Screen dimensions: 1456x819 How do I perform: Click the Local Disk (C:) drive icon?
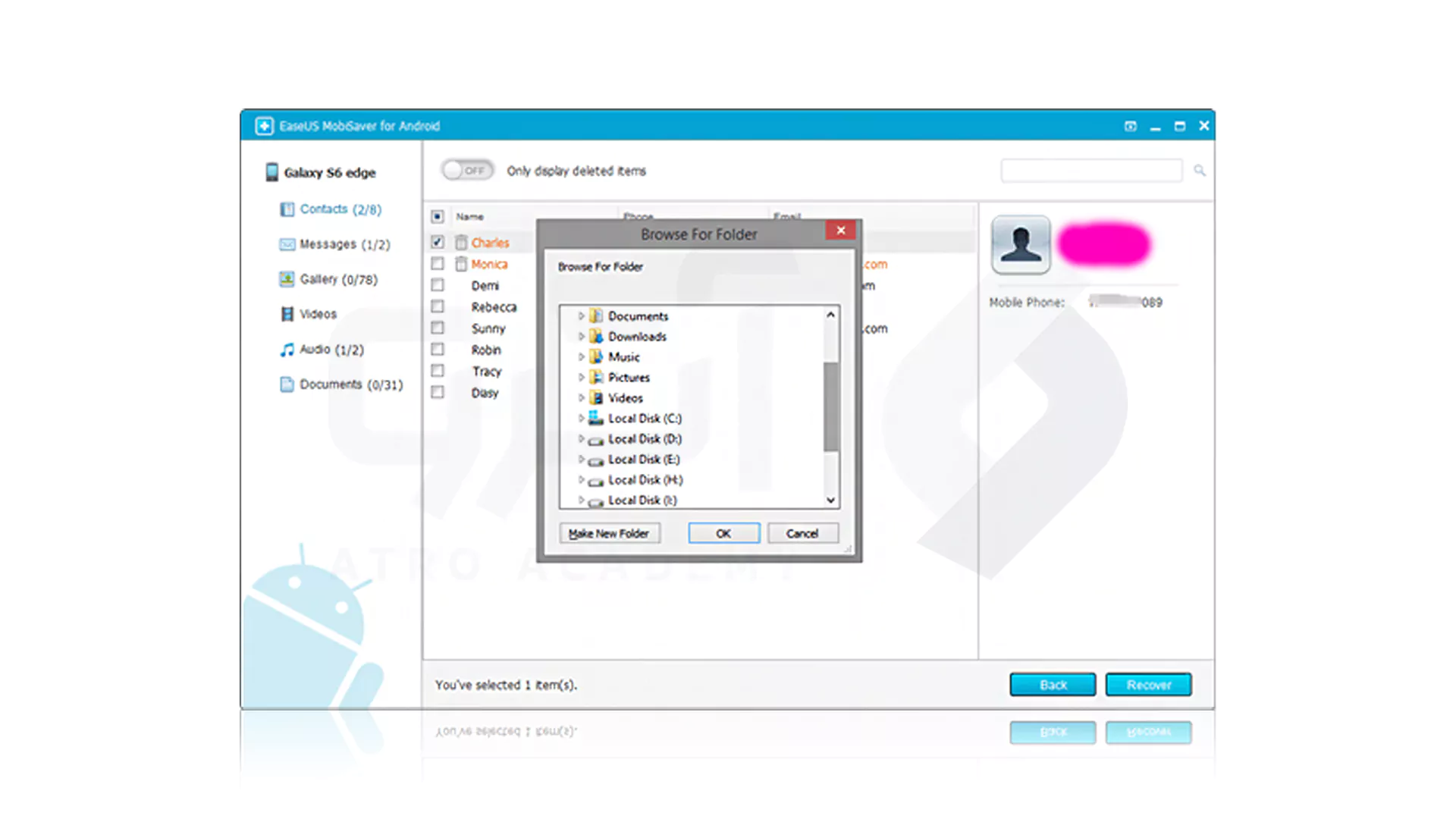[x=596, y=419]
